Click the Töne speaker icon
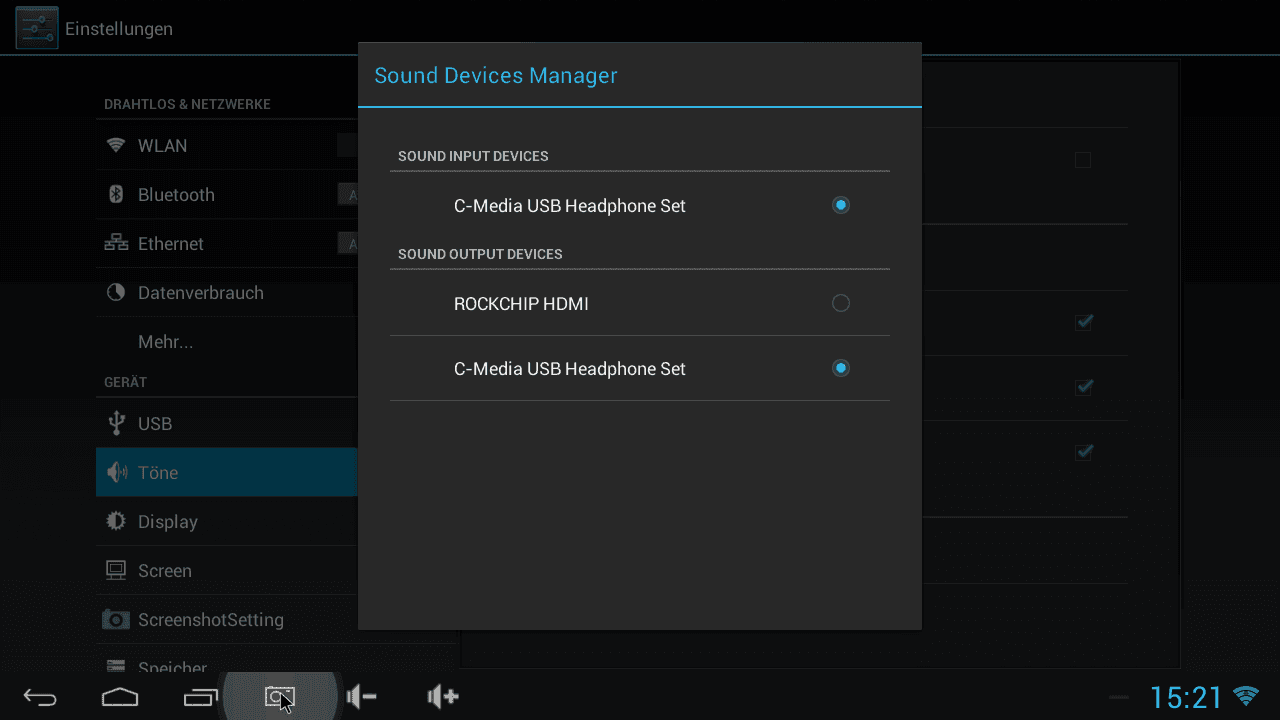Viewport: 1280px width, 720px height. click(x=117, y=472)
